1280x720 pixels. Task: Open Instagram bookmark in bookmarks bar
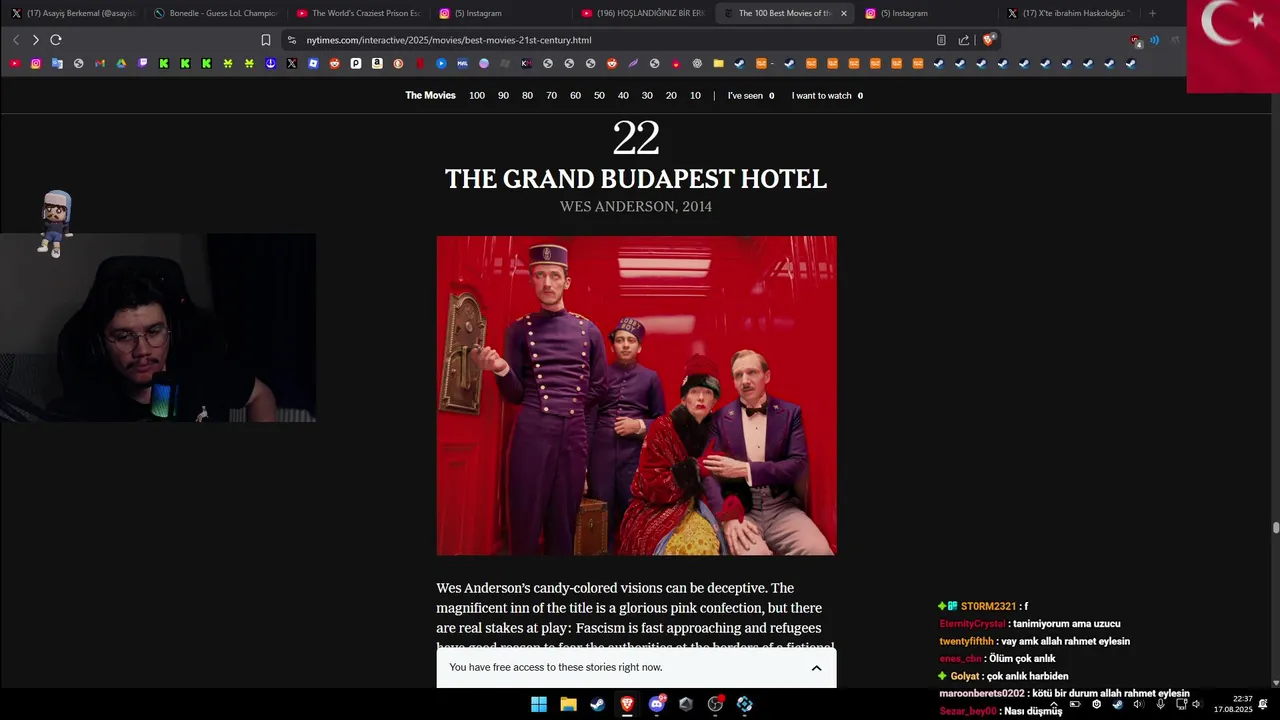pyautogui.click(x=36, y=63)
